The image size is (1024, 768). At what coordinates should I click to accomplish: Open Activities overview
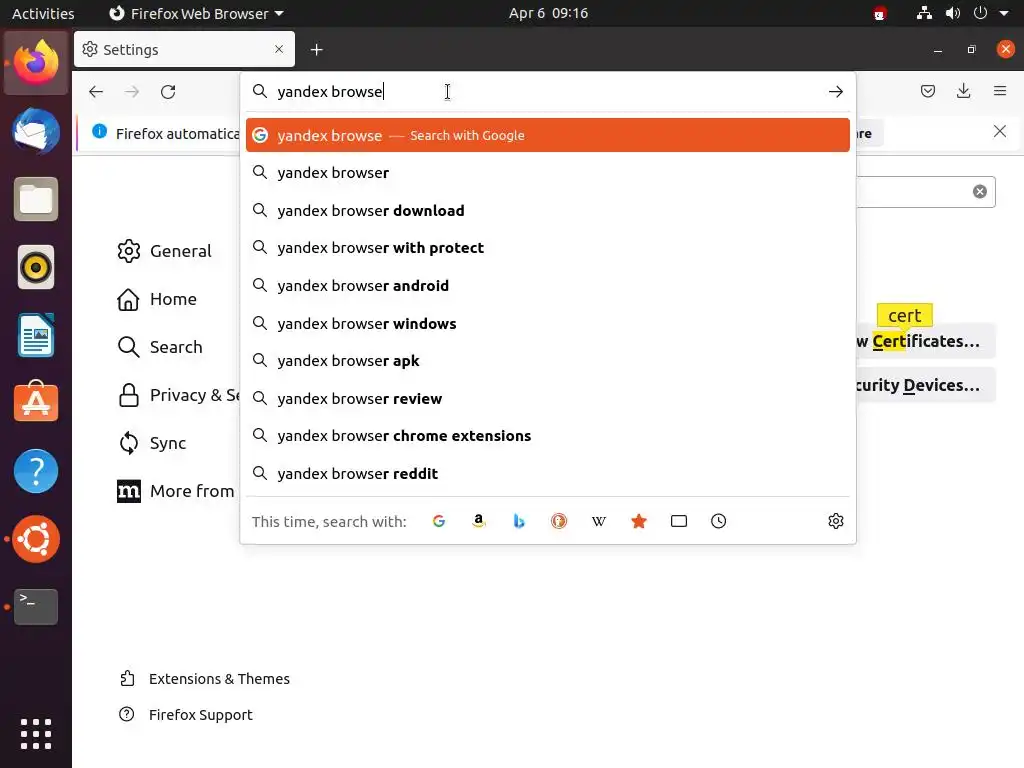43,13
